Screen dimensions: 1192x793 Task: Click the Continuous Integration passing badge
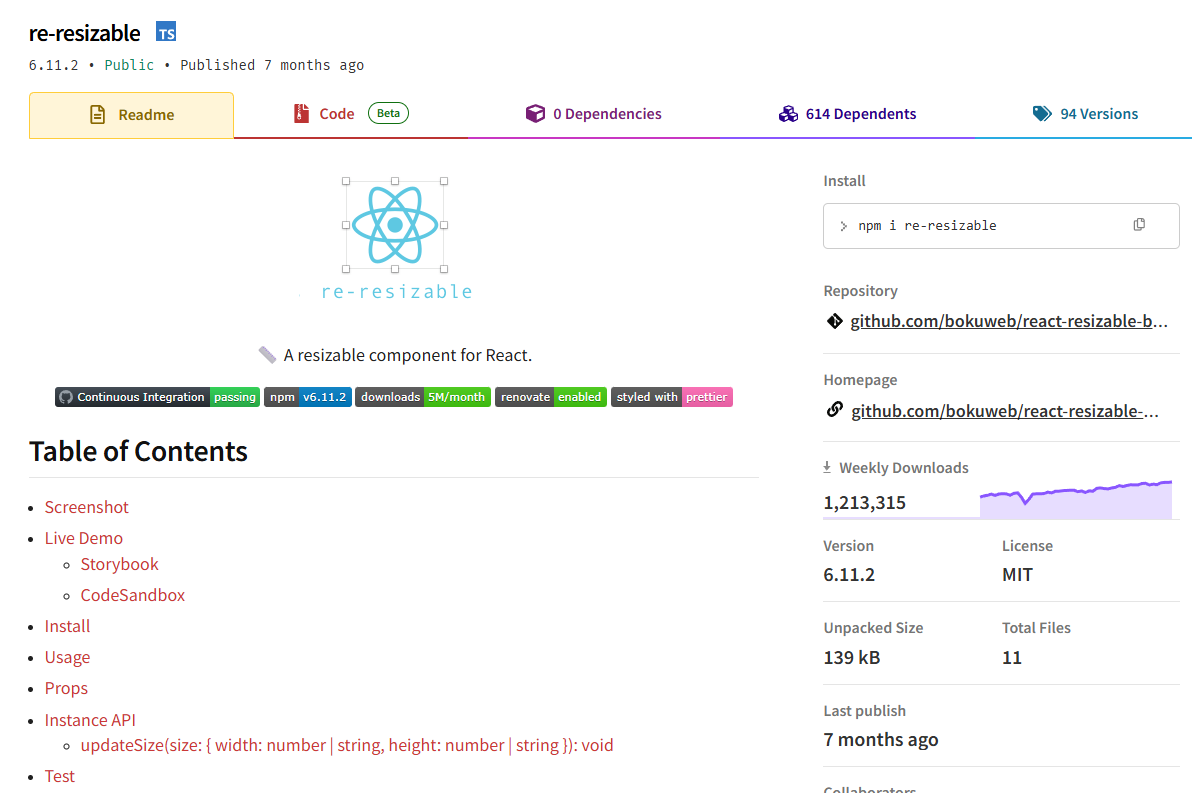coord(157,397)
